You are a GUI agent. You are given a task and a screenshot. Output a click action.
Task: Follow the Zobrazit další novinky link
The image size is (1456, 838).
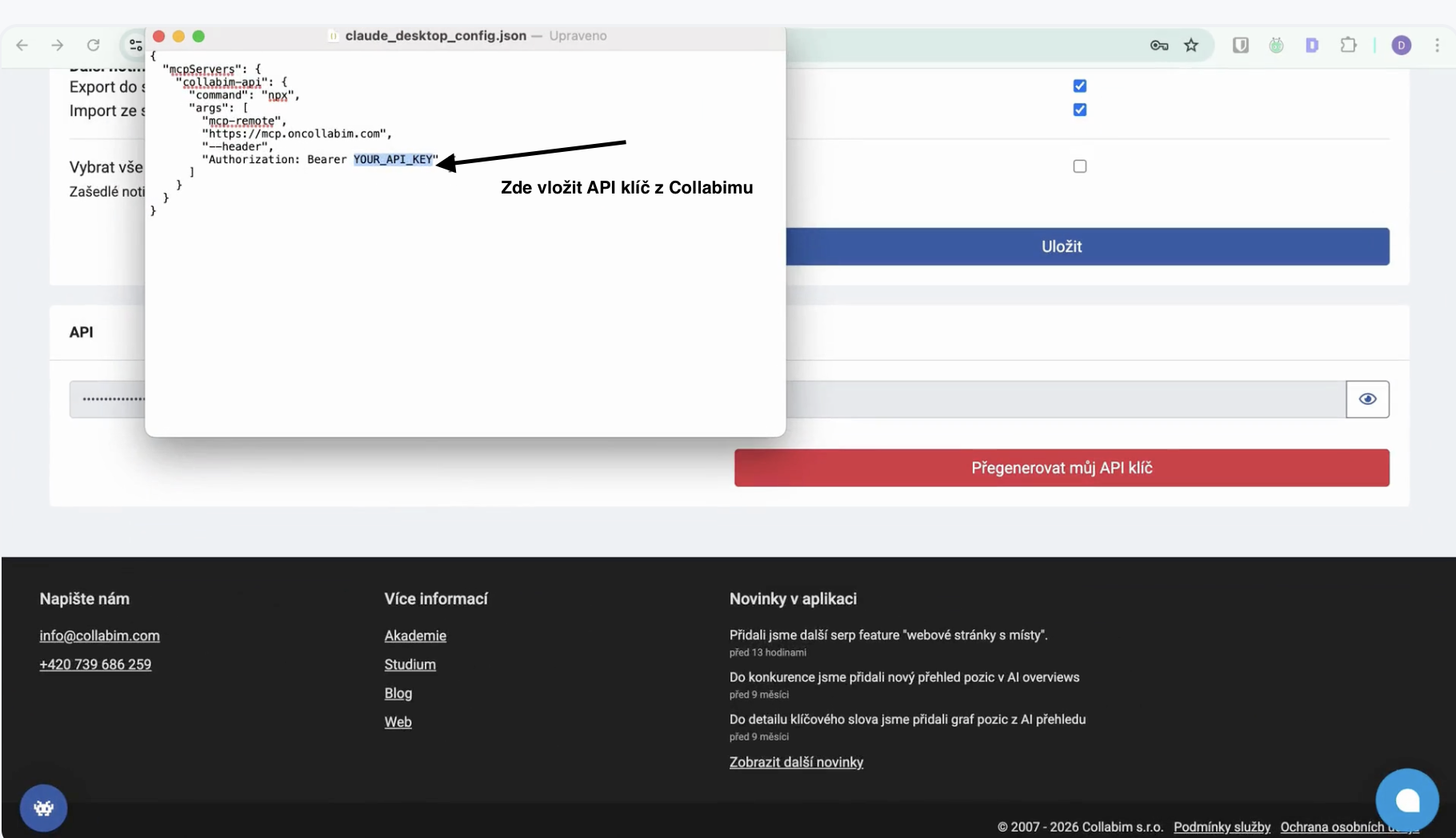796,762
